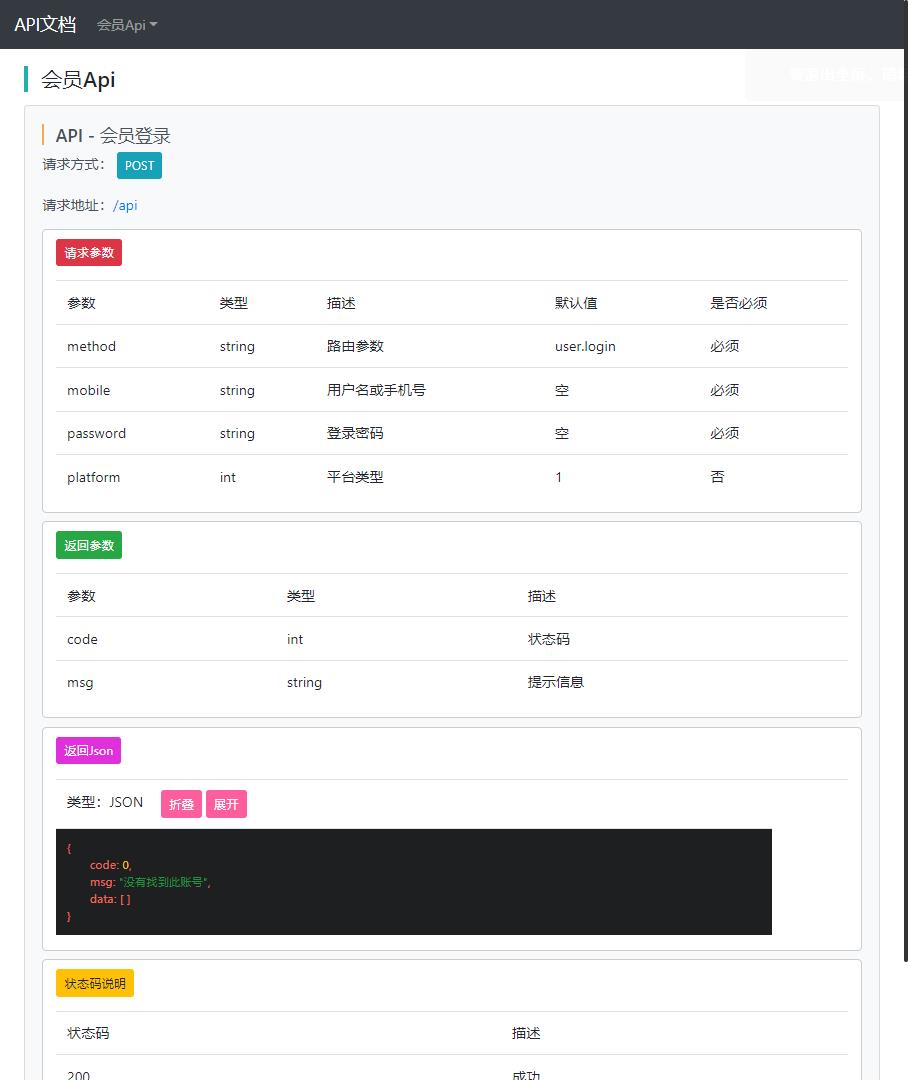This screenshot has width=908, height=1080.
Task: Click the msg line in JSON block
Action: point(150,882)
